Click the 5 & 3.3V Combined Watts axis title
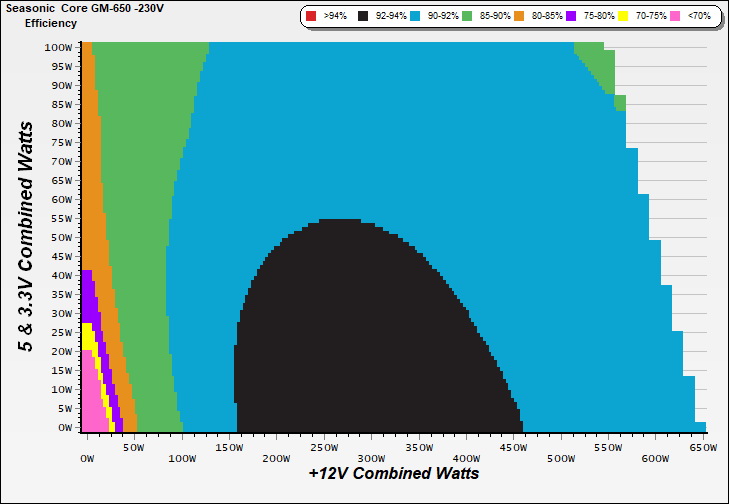The width and height of the screenshot is (729, 504). pyautogui.click(x=27, y=236)
